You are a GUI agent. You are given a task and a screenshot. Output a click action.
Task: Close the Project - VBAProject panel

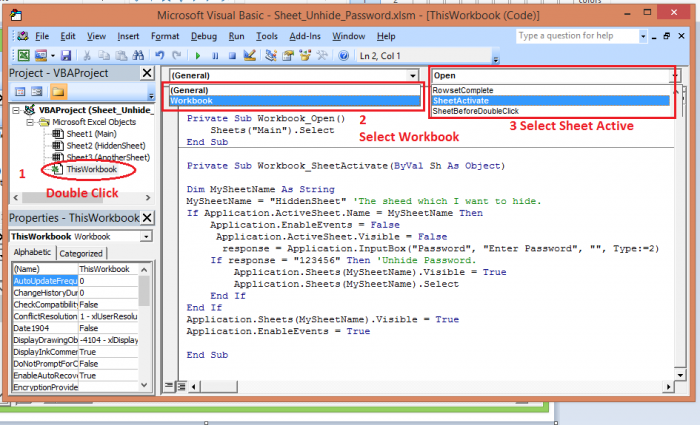[x=146, y=74]
